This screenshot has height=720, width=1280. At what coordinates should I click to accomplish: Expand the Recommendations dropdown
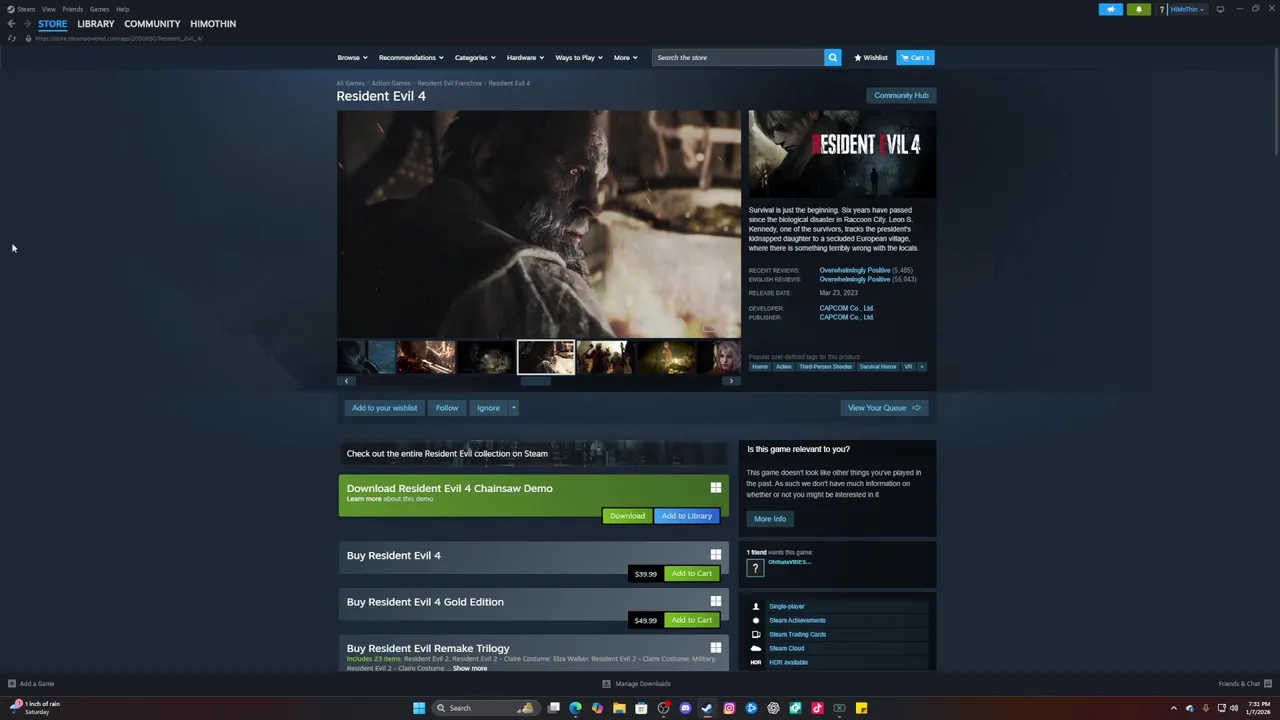pyautogui.click(x=411, y=58)
